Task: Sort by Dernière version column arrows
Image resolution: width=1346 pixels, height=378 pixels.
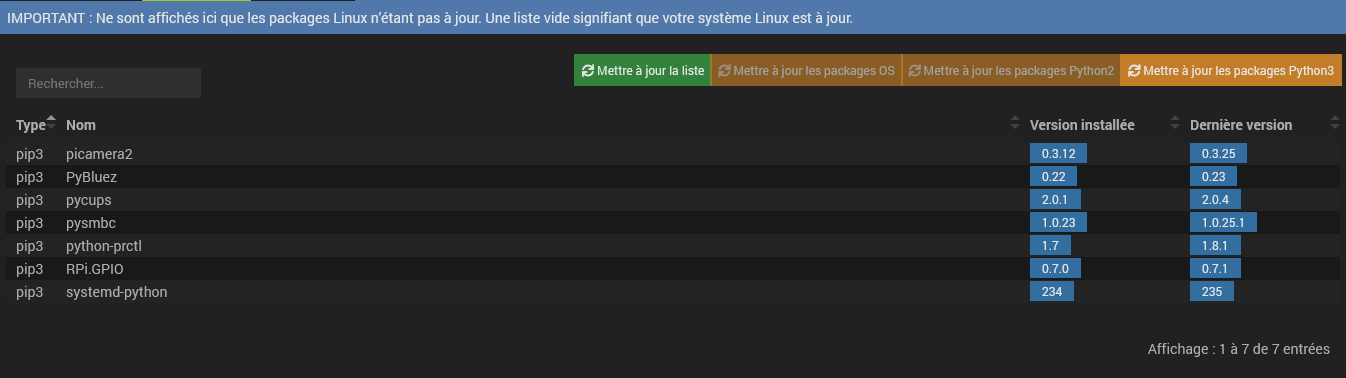Action: [x=1335, y=125]
